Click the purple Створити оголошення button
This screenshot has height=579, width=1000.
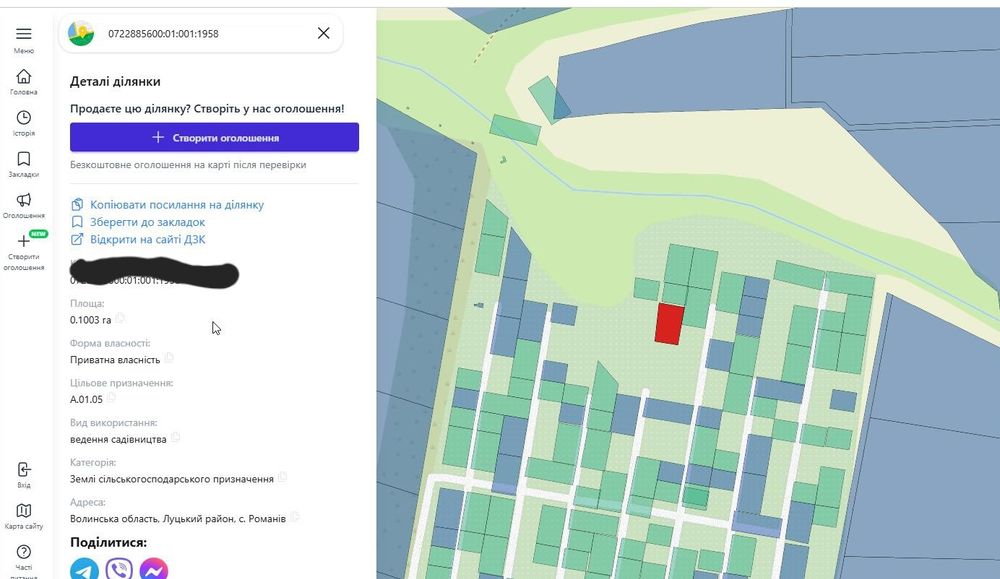pyautogui.click(x=214, y=137)
